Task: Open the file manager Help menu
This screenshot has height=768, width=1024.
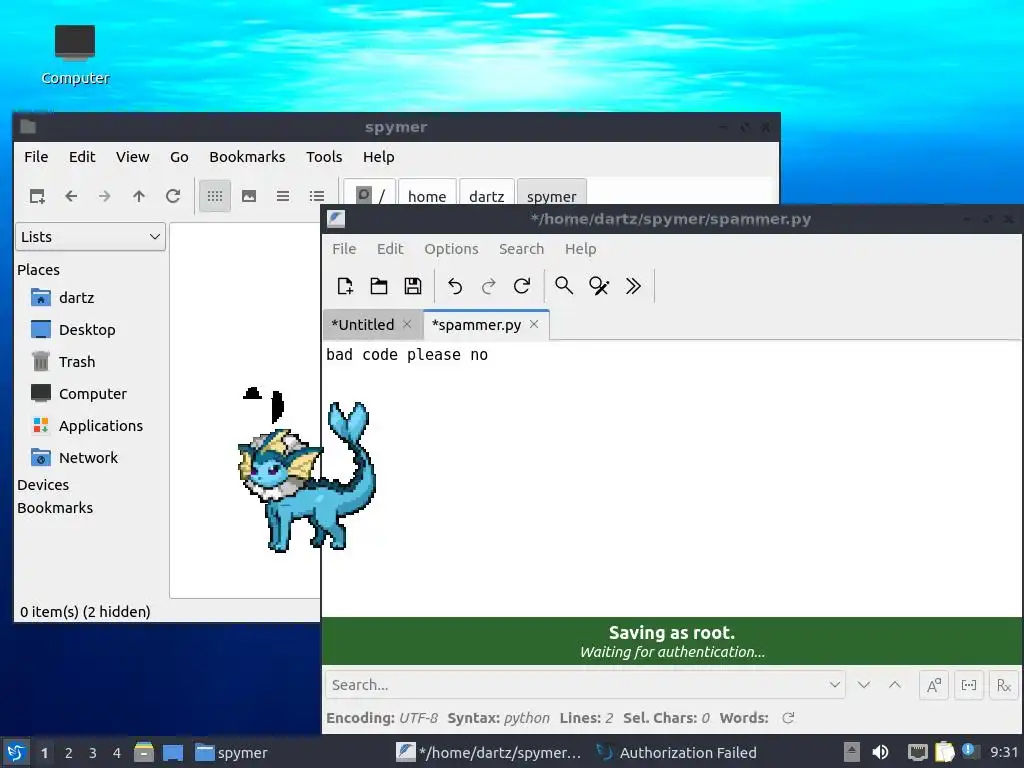Action: [x=378, y=157]
